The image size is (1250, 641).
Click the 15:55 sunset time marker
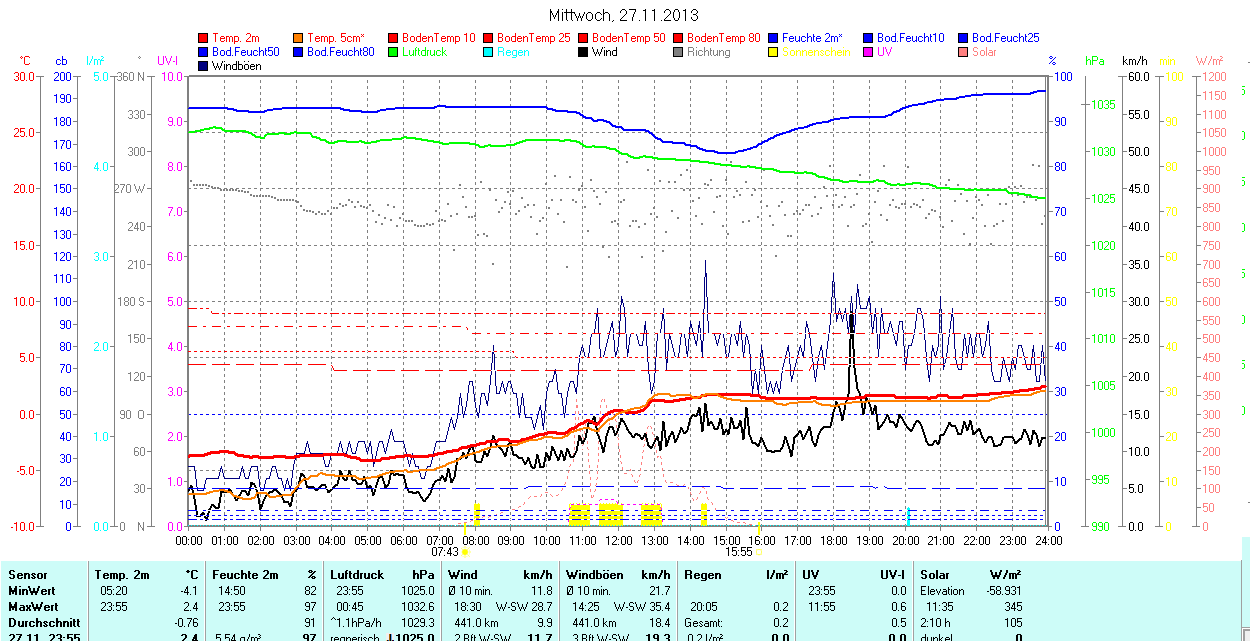pos(738,551)
